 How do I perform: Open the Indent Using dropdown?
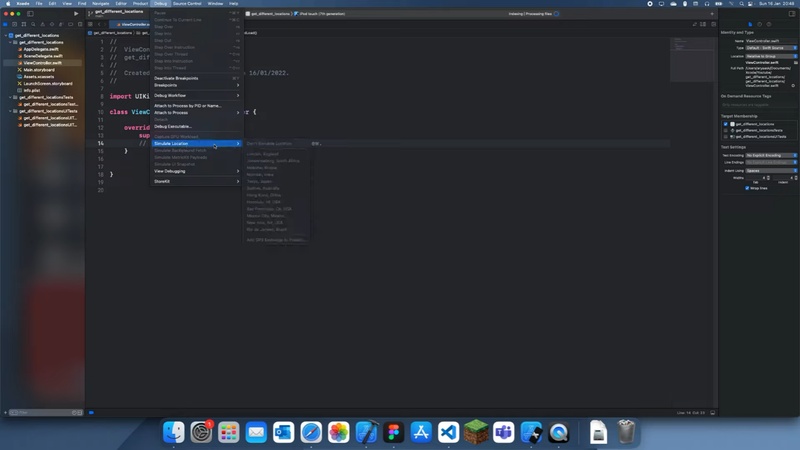click(x=771, y=170)
